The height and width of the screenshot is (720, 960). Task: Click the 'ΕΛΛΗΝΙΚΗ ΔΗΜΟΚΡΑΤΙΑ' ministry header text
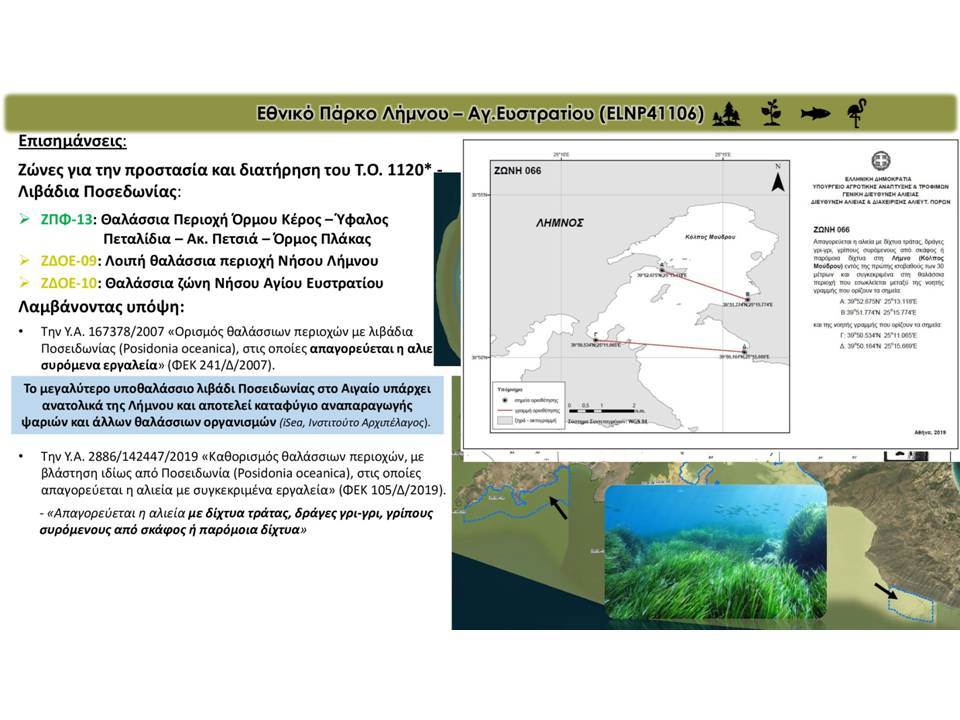880,179
